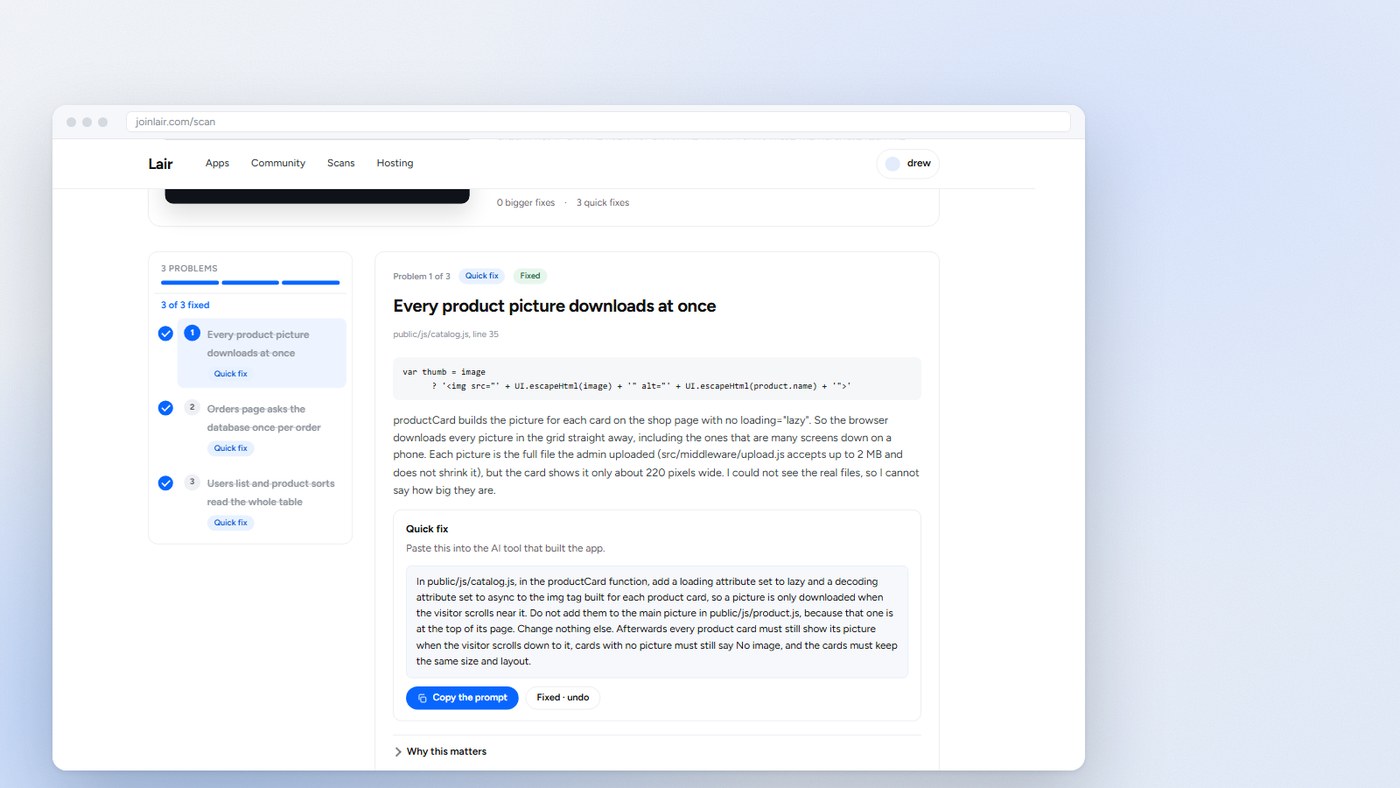
Task: Open the Hosting nav item
Action: pos(395,163)
